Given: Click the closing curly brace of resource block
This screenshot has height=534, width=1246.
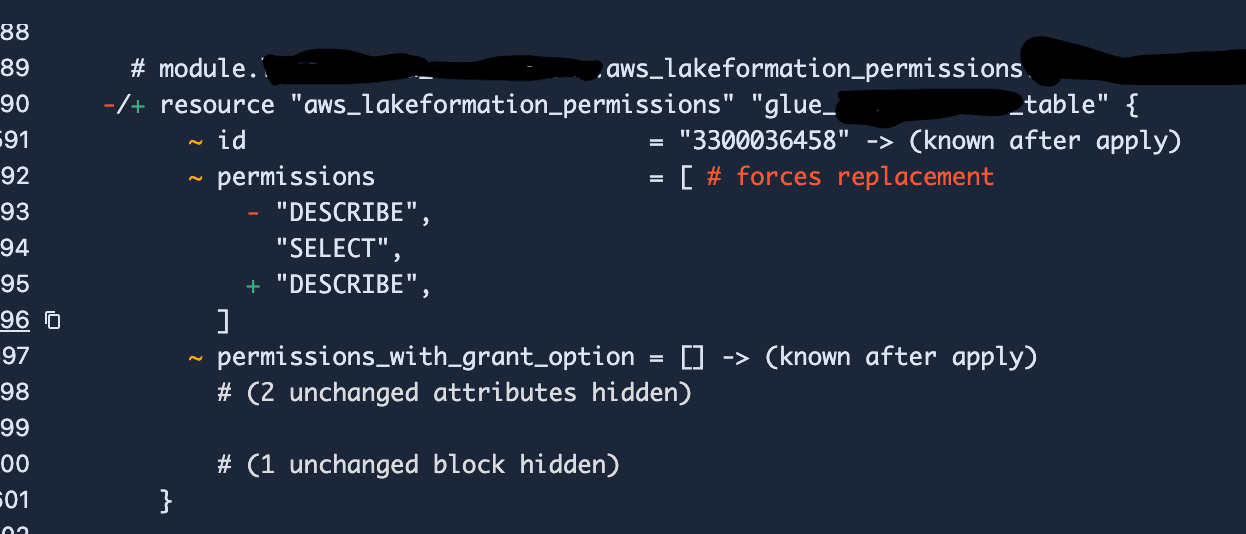Looking at the screenshot, I should [x=166, y=500].
